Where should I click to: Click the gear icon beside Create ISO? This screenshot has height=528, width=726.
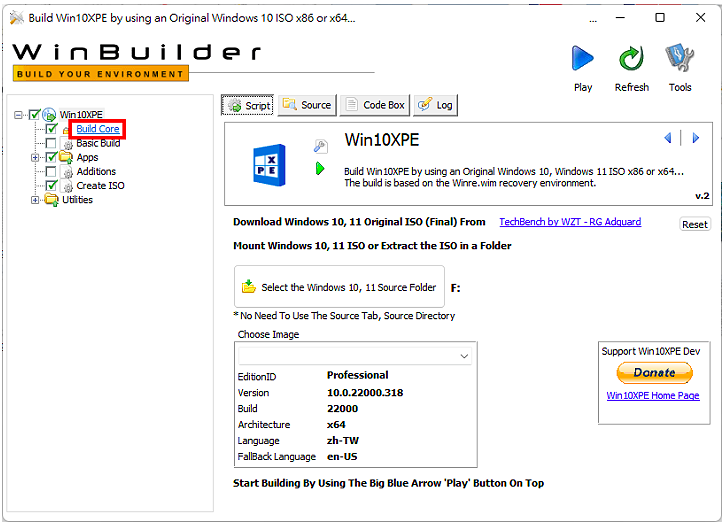click(x=68, y=187)
